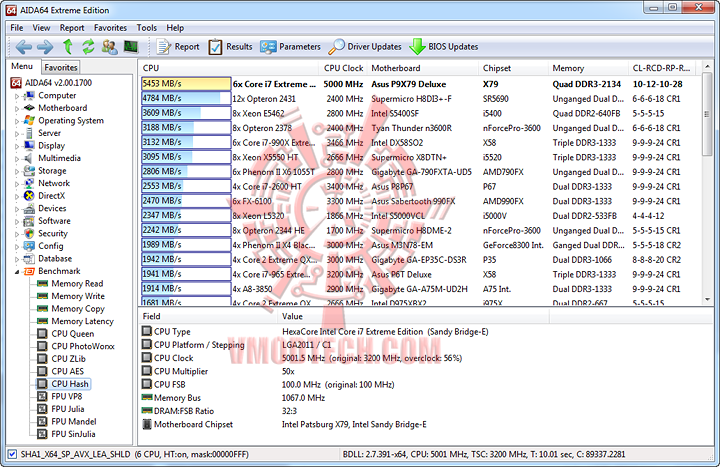
Task: Open the Report menu
Action: [72, 28]
